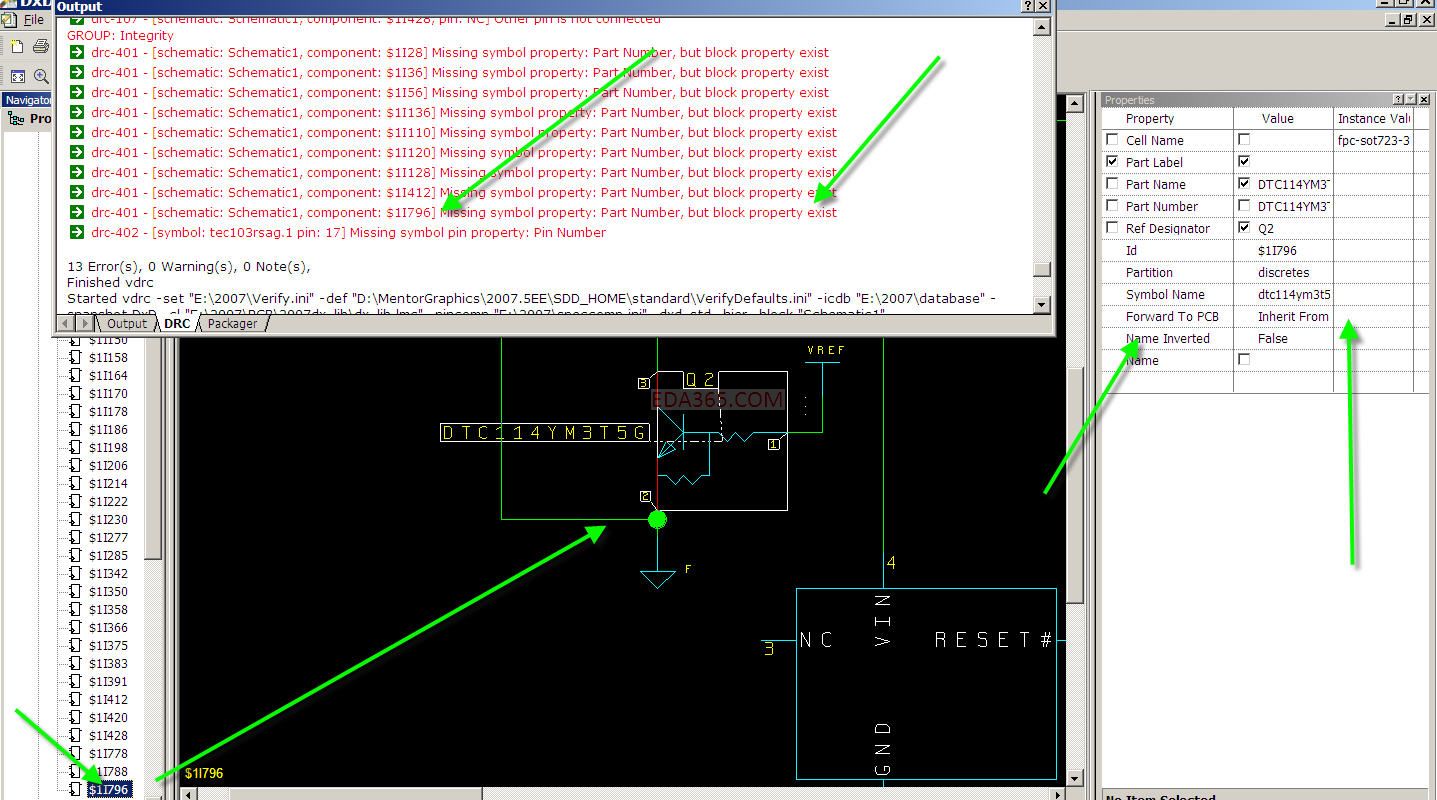Viewport: 1437px width, 800px height.
Task: Toggle the Part Label value visibility checkbox
Action: click(x=1244, y=162)
